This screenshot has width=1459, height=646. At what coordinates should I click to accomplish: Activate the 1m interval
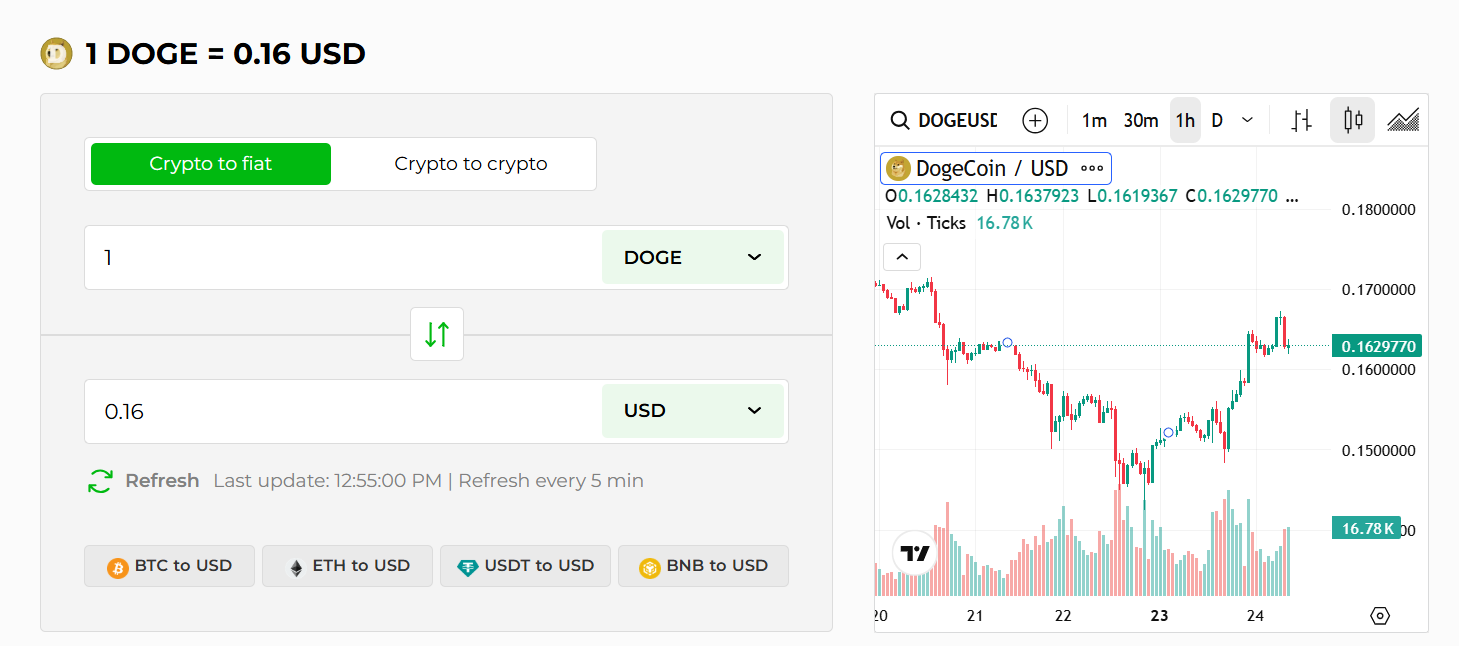click(1094, 120)
